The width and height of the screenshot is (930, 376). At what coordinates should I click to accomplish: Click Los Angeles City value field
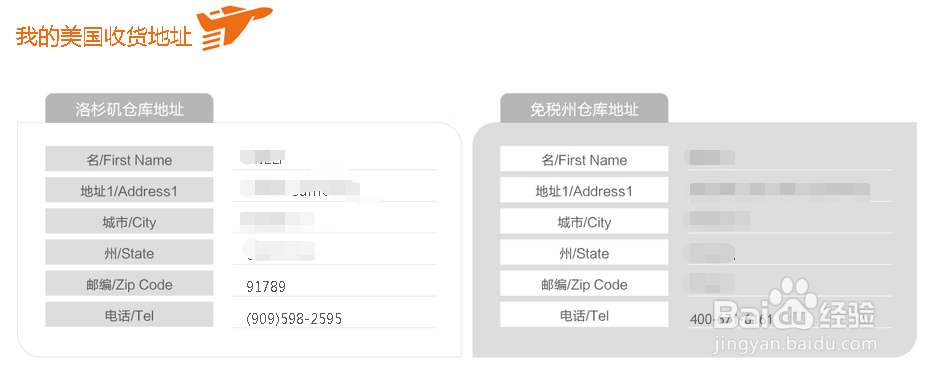point(335,221)
